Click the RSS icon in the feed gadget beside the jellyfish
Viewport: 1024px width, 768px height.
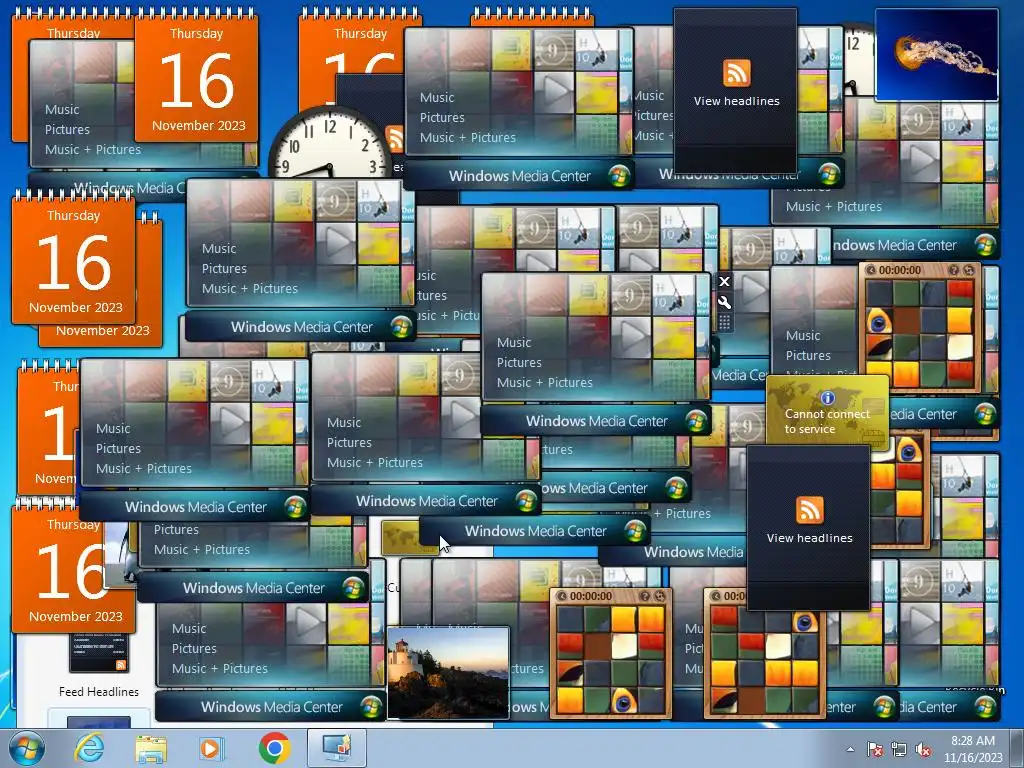737,72
